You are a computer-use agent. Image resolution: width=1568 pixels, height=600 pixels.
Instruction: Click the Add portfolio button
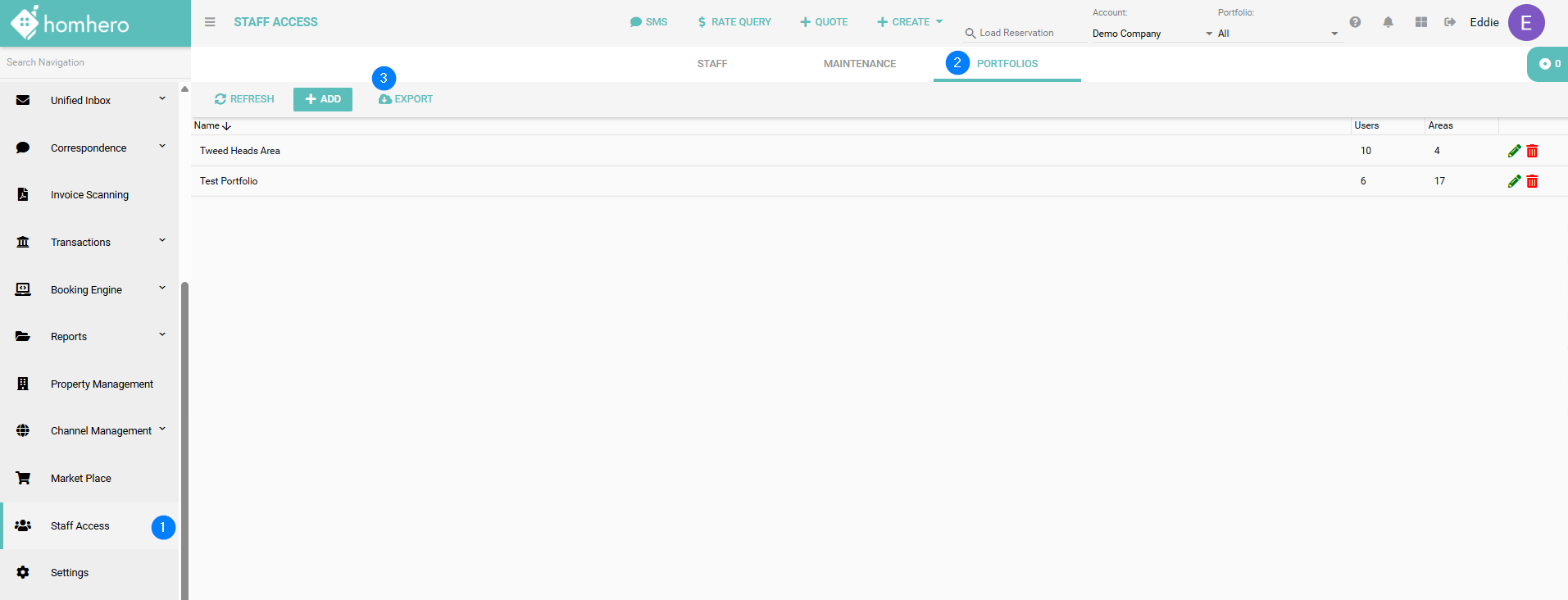[323, 99]
